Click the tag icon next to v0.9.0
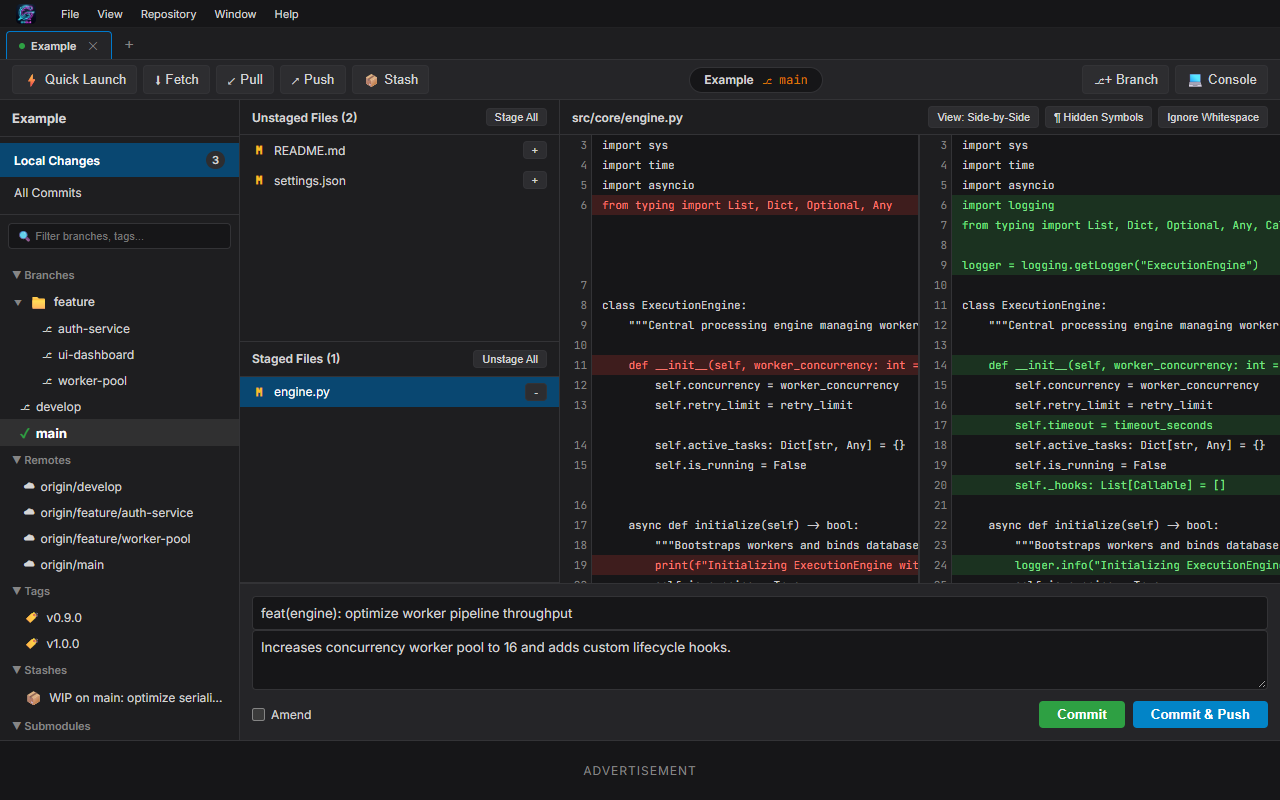1280x800 pixels. click(x=32, y=618)
